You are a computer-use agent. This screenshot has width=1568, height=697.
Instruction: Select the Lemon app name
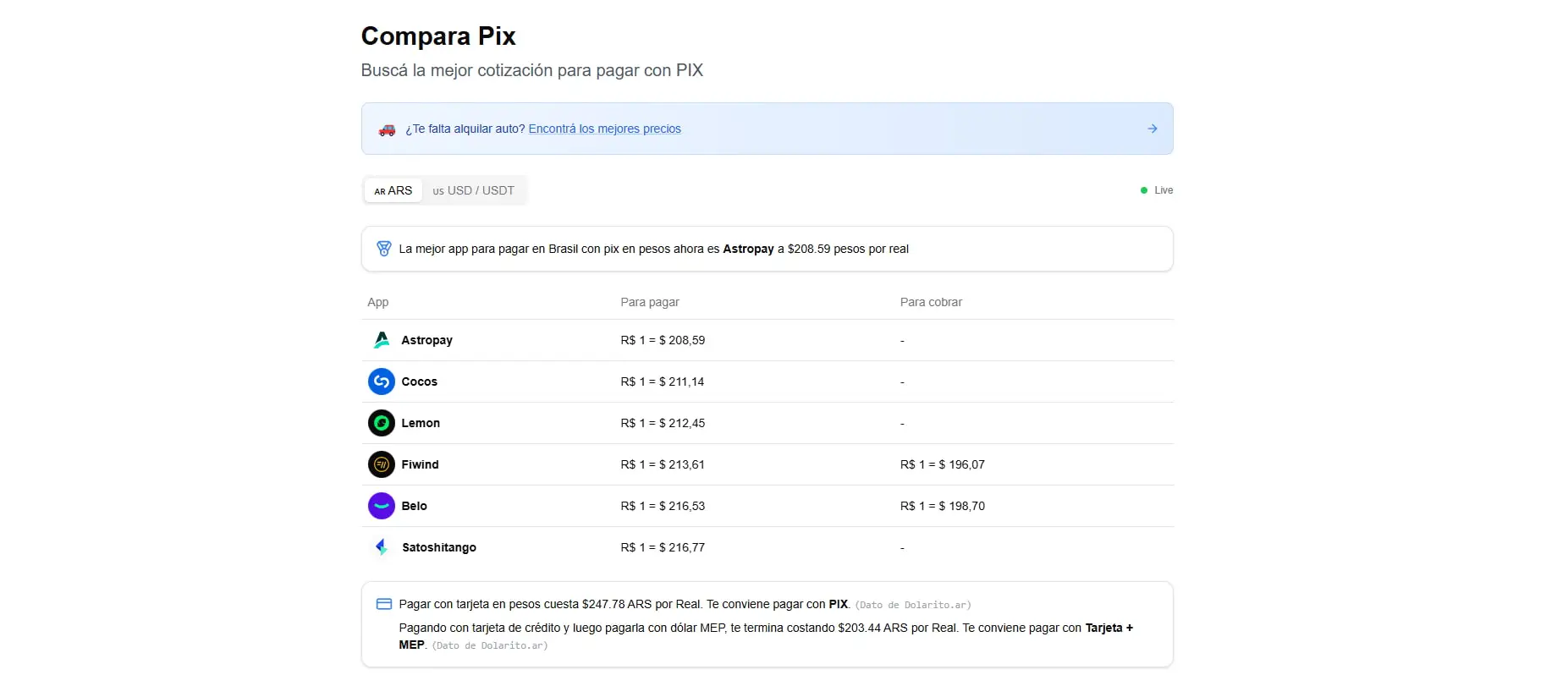click(x=421, y=423)
